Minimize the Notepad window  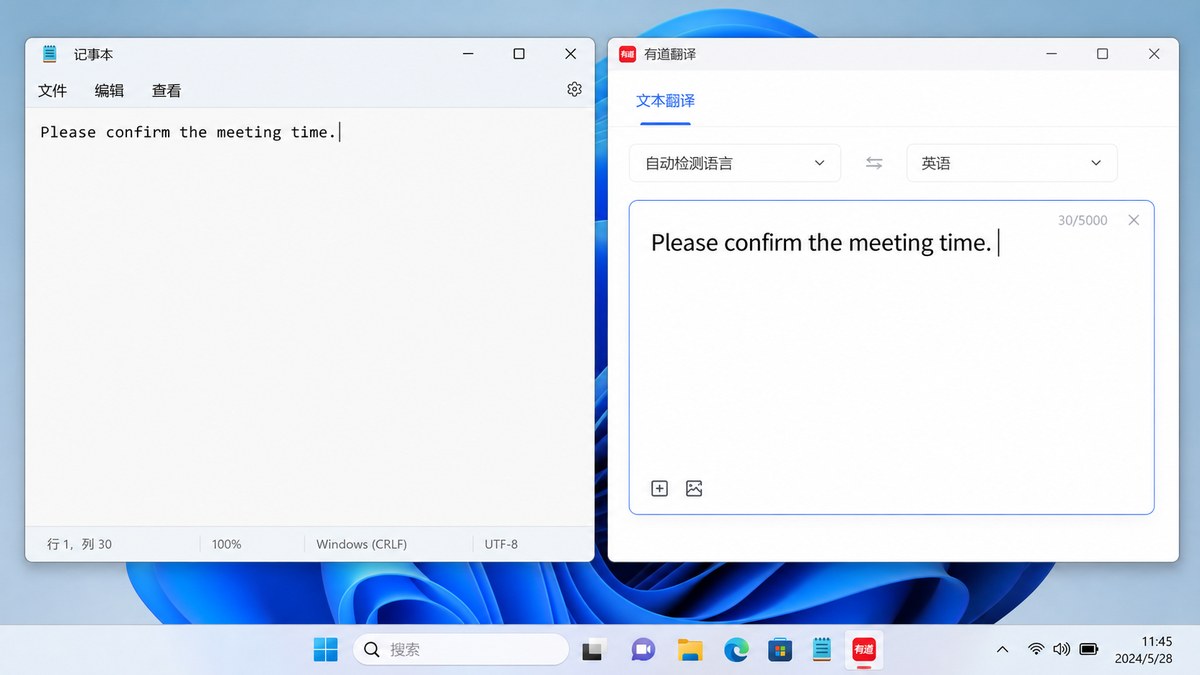pyautogui.click(x=467, y=54)
